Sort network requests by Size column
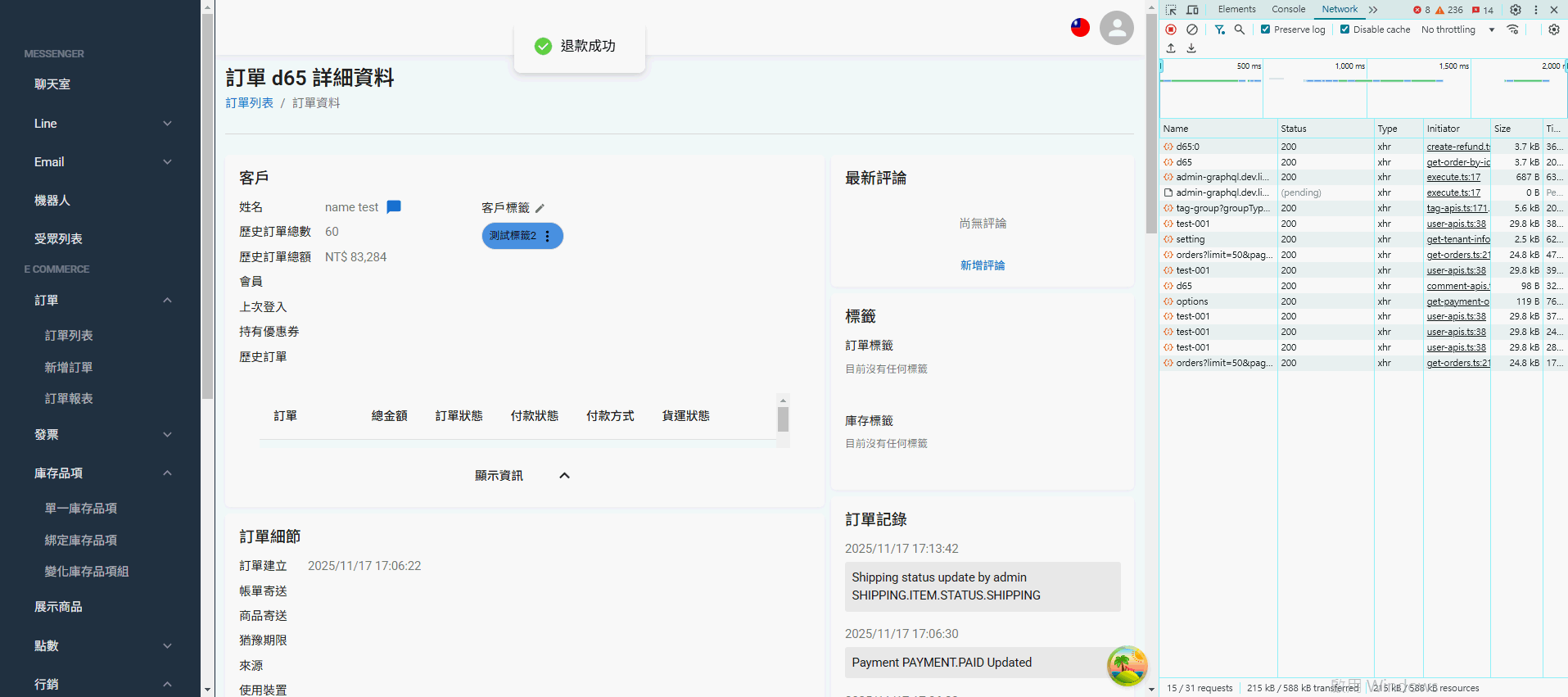 click(x=1516, y=129)
